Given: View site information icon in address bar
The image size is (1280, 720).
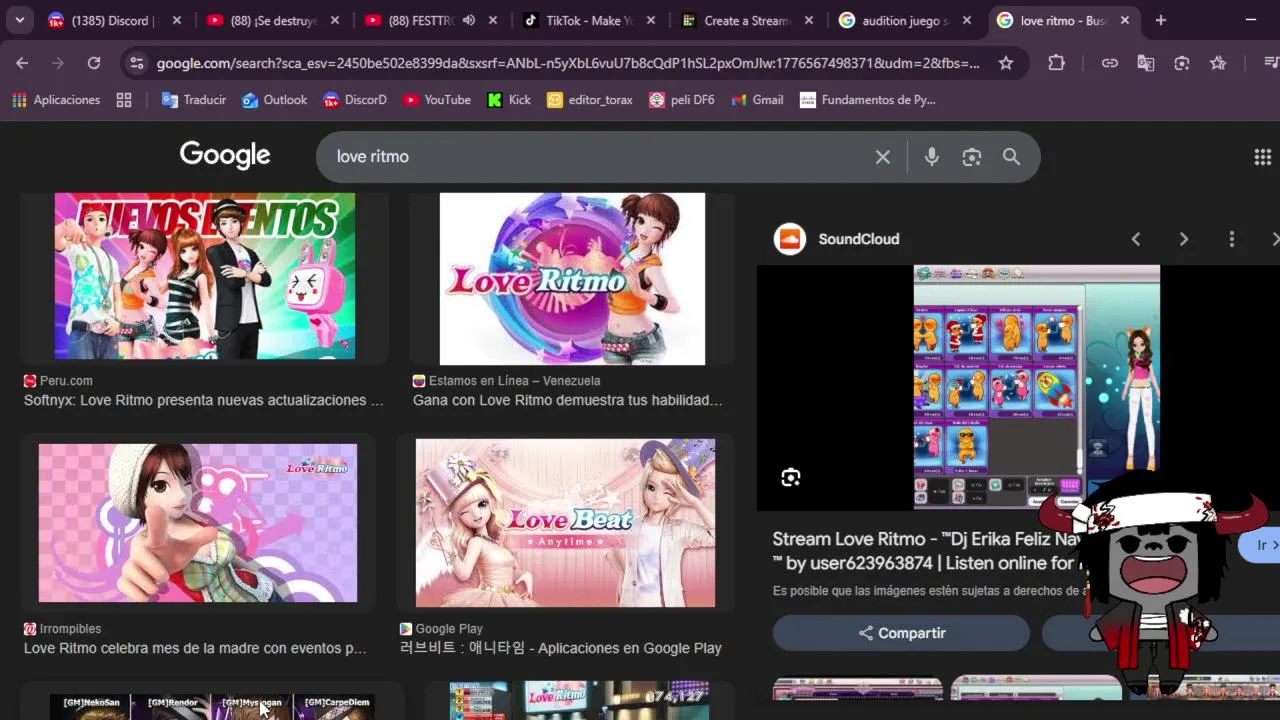Looking at the screenshot, I should [136, 63].
